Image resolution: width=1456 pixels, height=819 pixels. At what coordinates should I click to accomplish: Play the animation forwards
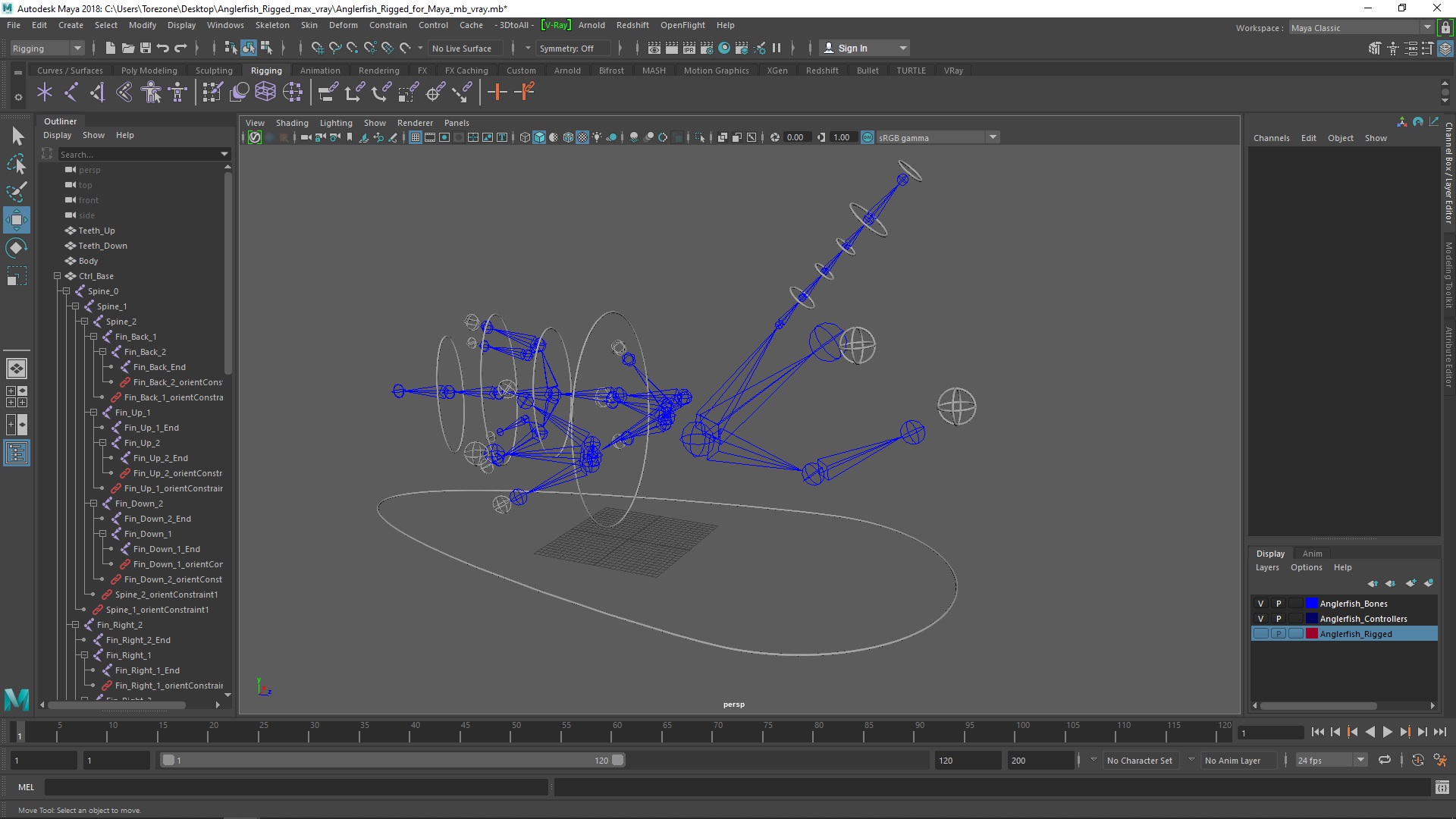tap(1387, 732)
